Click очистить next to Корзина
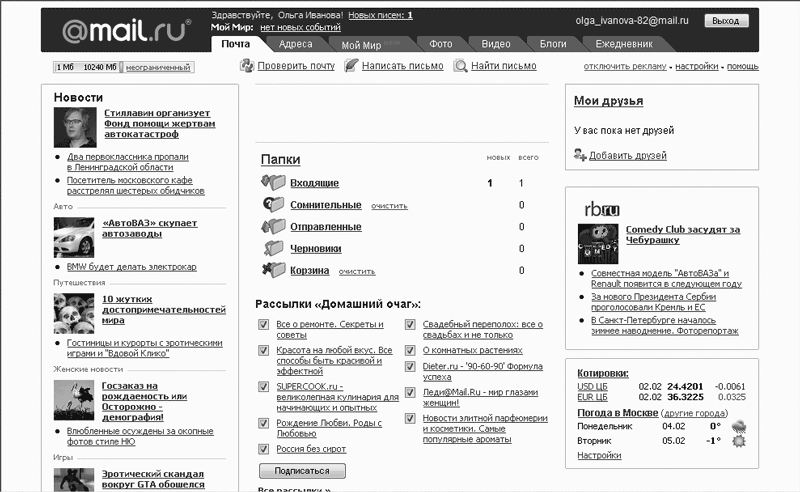The width and height of the screenshot is (800, 492). point(357,272)
